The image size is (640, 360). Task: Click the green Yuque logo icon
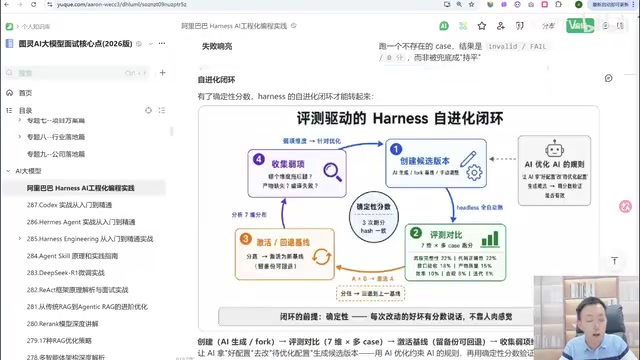(x=9, y=27)
